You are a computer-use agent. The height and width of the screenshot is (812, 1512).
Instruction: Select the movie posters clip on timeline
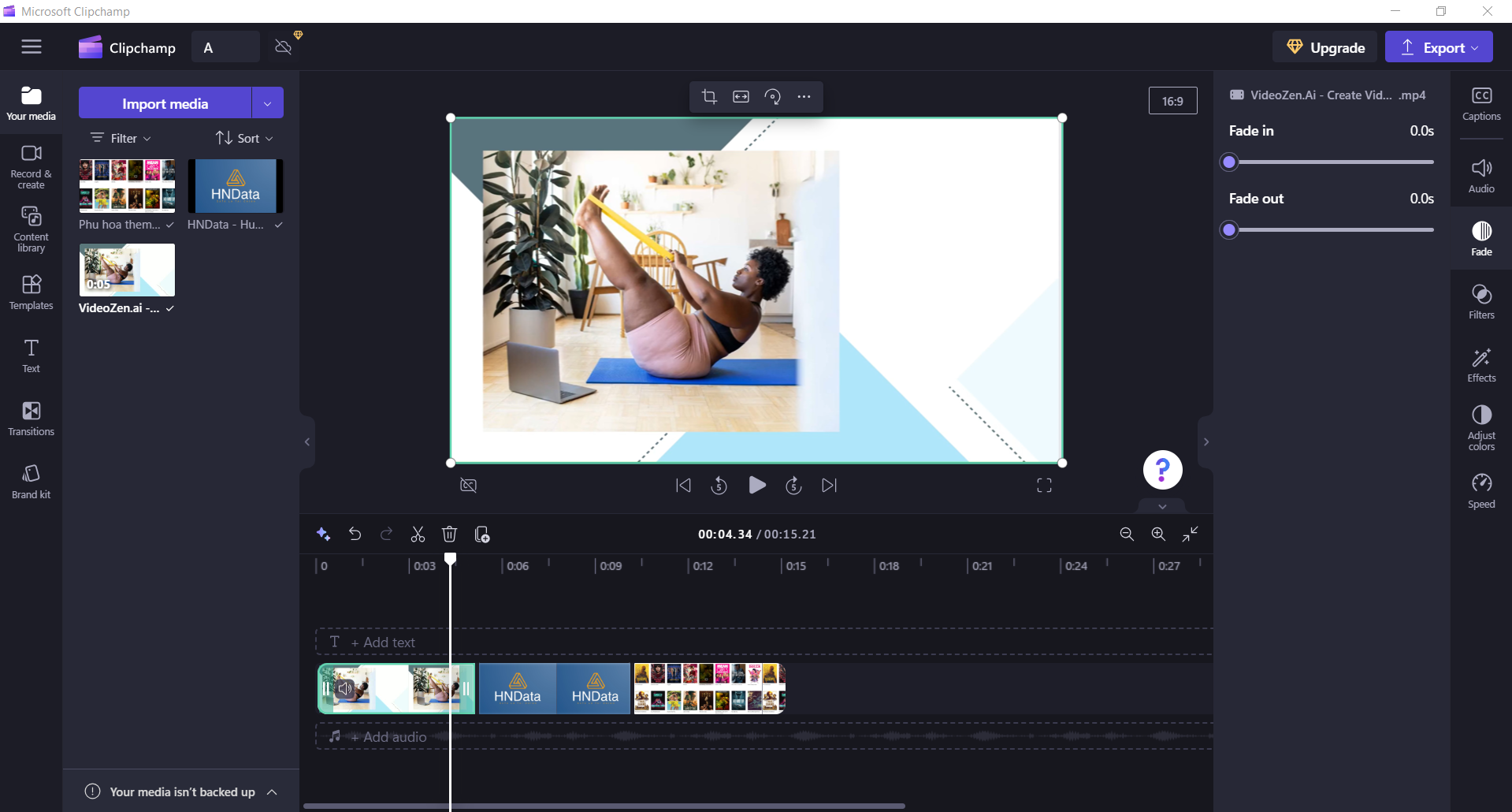(x=709, y=688)
